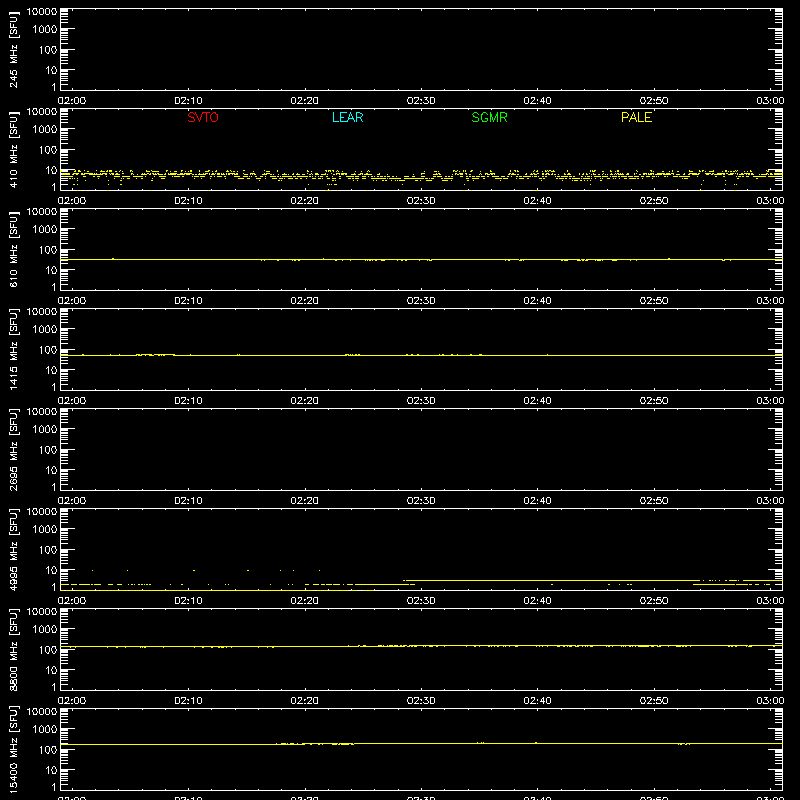Click the green SGMR station label

click(489, 117)
